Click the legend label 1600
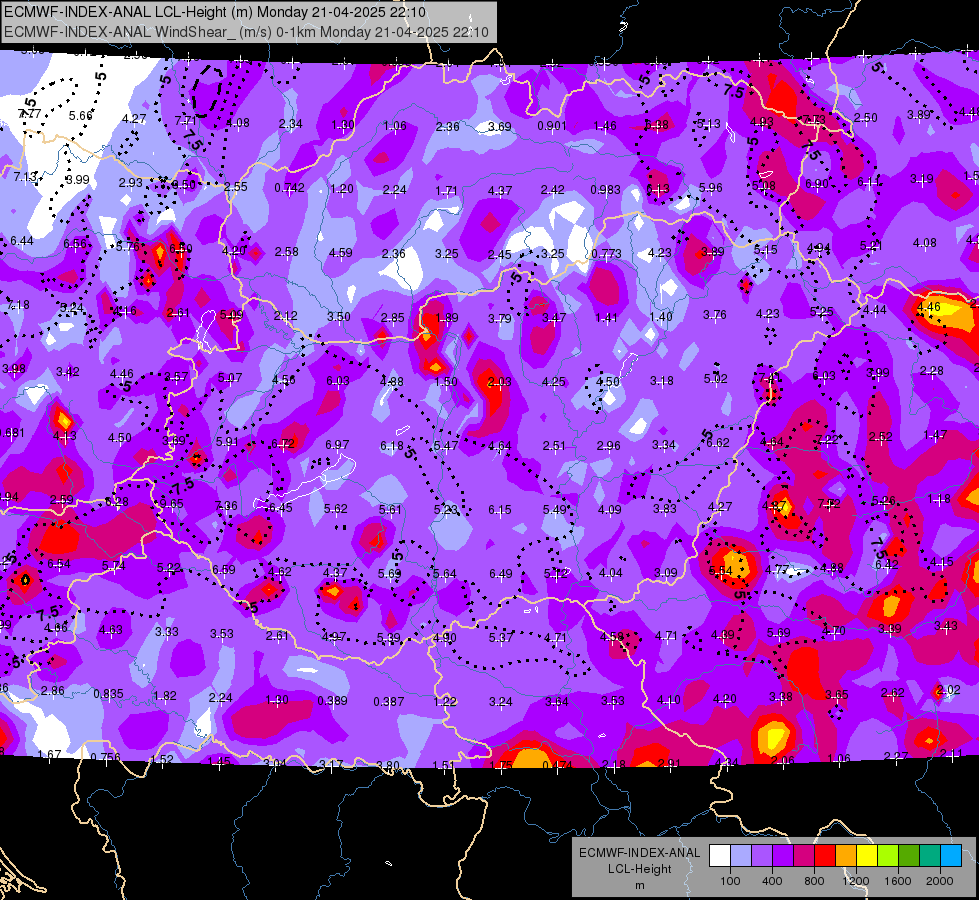979x900 pixels. point(898,881)
